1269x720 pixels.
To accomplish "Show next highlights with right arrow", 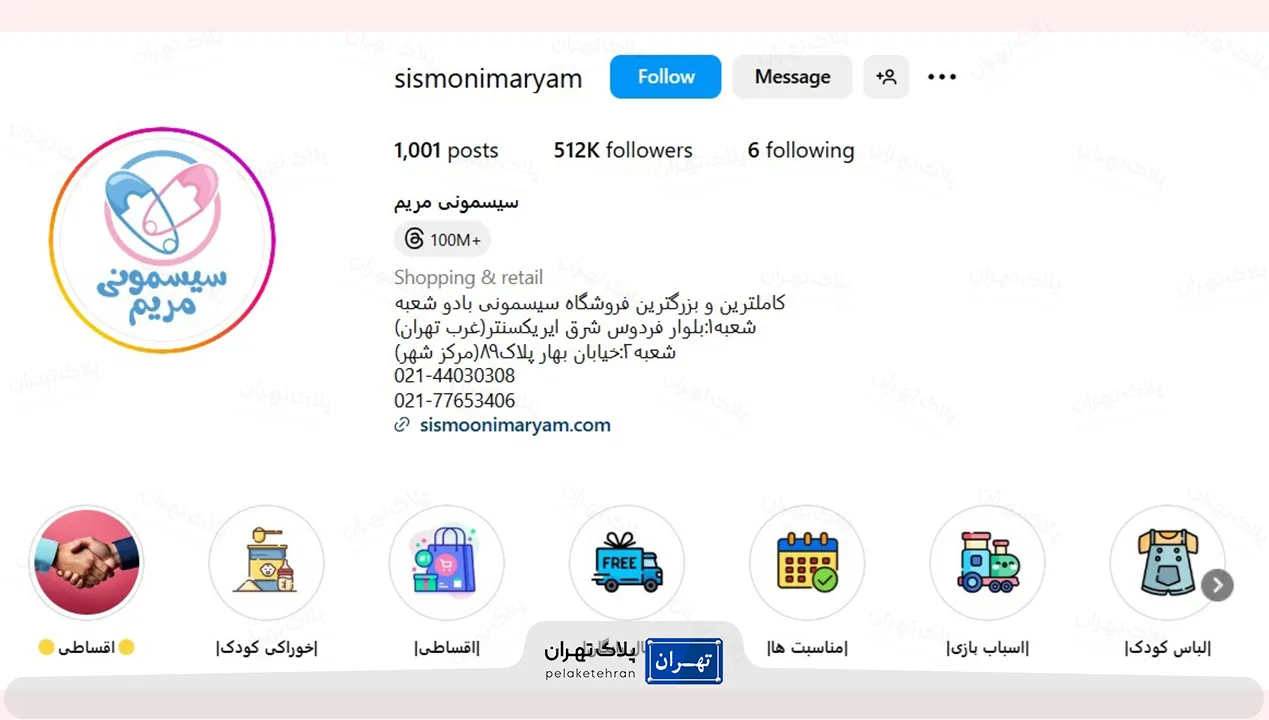I will point(1217,585).
